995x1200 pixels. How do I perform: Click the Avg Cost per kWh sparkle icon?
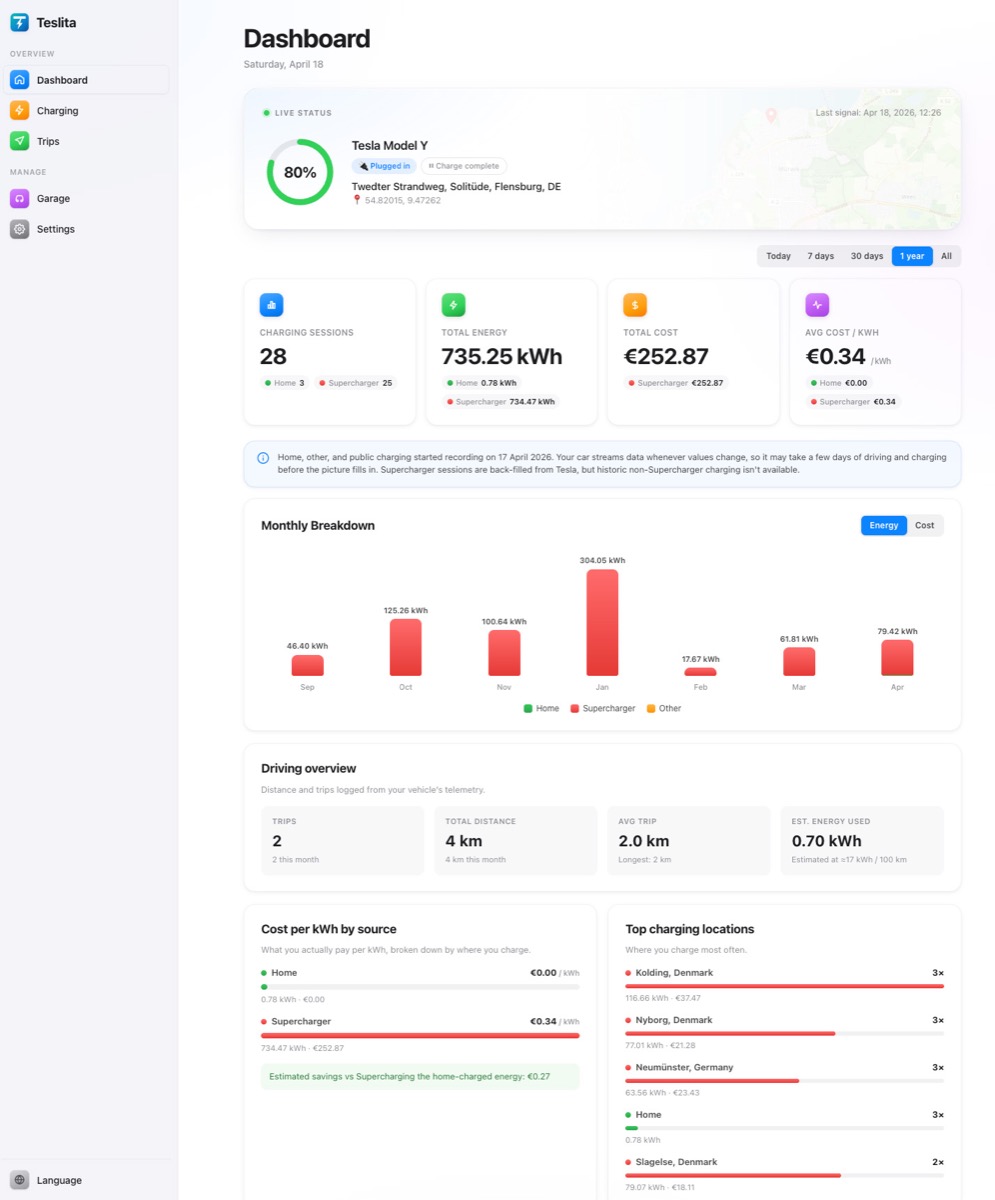coord(818,304)
